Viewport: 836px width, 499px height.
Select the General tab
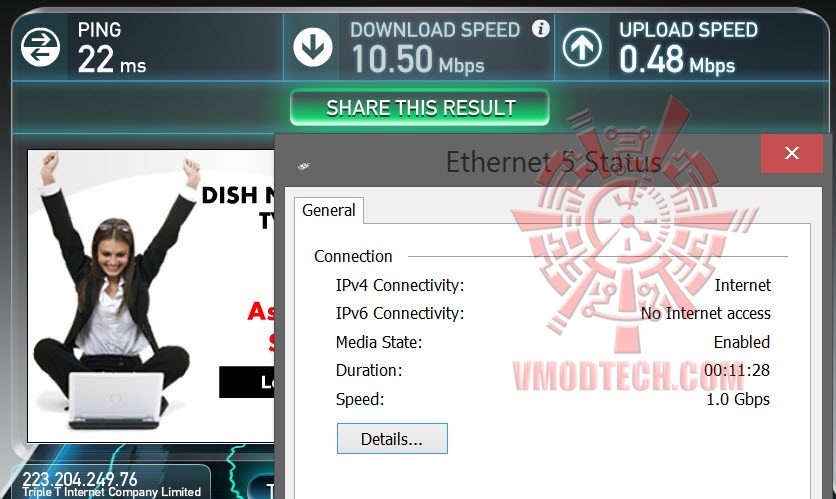[328, 211]
